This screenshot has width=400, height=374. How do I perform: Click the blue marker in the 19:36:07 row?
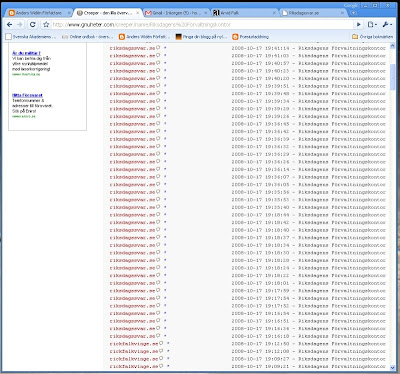165,176
